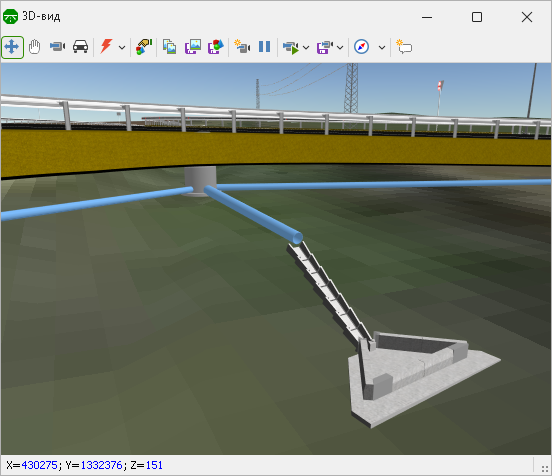Image resolution: width=552 pixels, height=476 pixels.
Task: Expand the compass dropdown arrow
Action: pyautogui.click(x=382, y=47)
